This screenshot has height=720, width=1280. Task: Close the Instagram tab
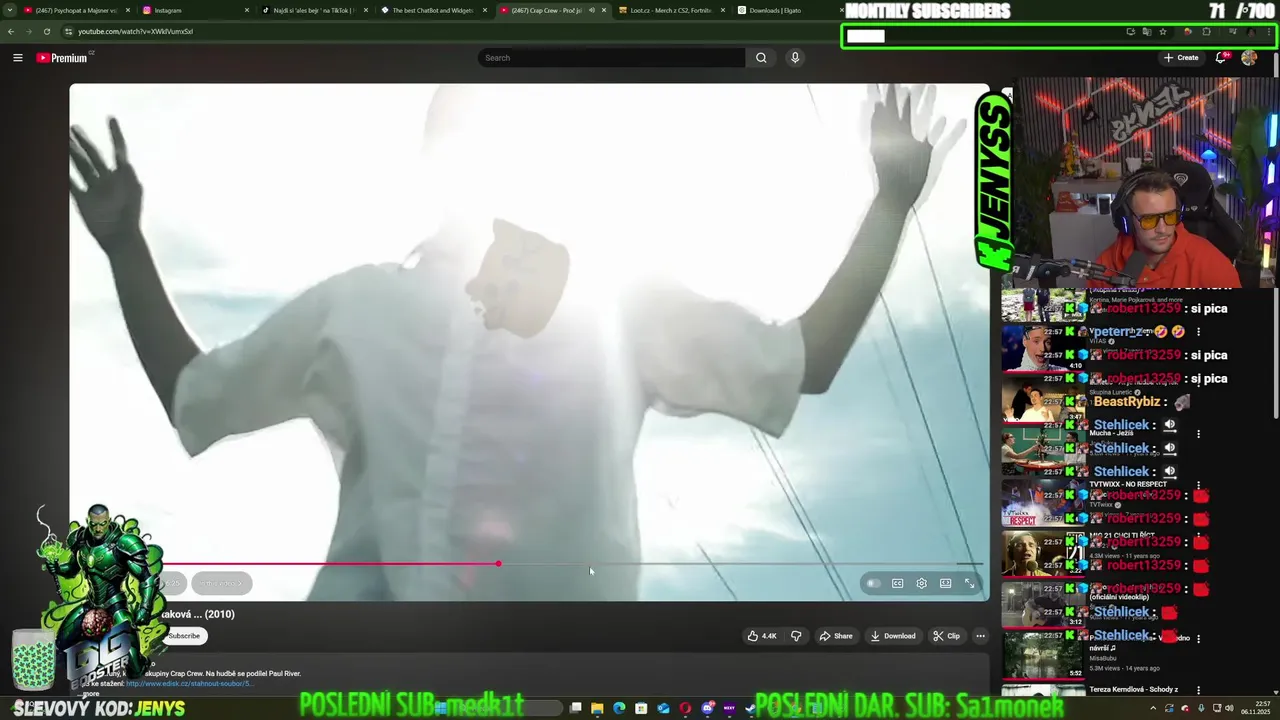coord(247,10)
